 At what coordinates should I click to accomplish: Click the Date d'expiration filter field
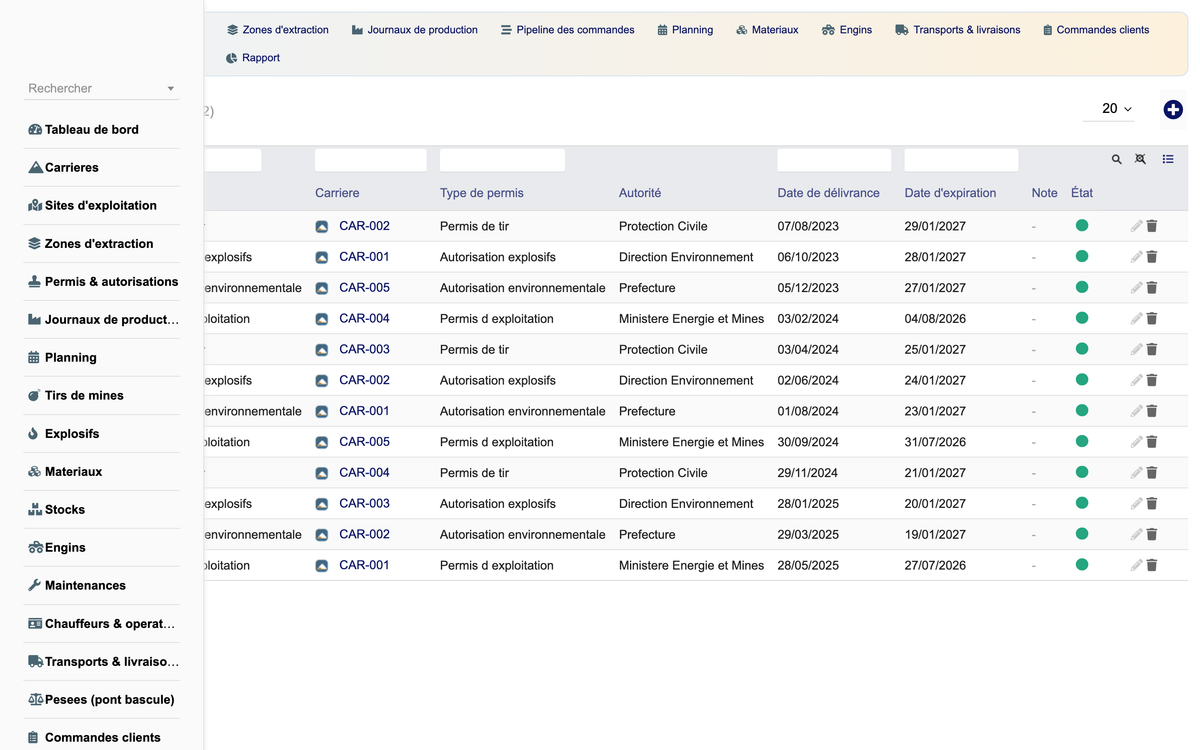coord(961,160)
